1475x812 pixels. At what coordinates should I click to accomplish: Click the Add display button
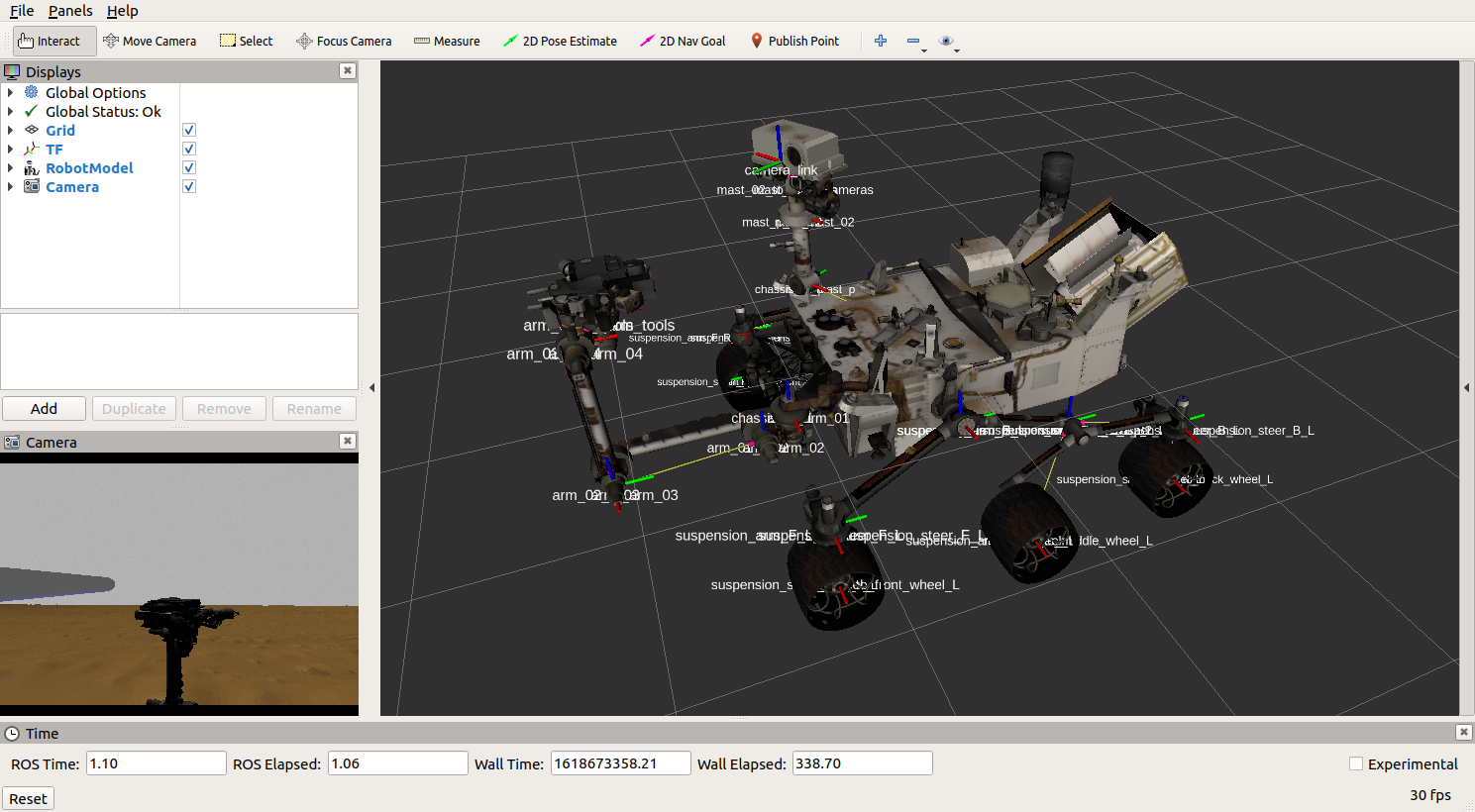coord(44,408)
